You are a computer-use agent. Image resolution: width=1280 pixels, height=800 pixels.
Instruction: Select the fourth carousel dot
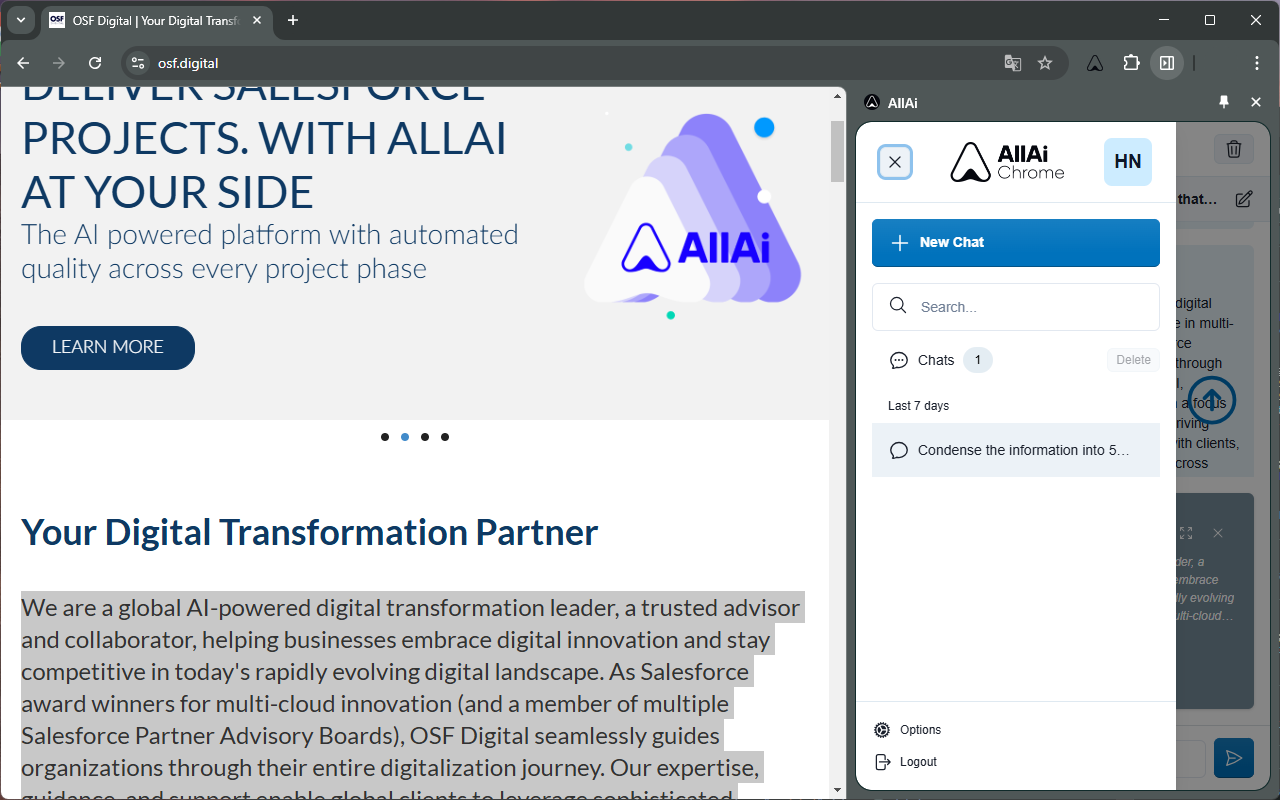pyautogui.click(x=445, y=437)
